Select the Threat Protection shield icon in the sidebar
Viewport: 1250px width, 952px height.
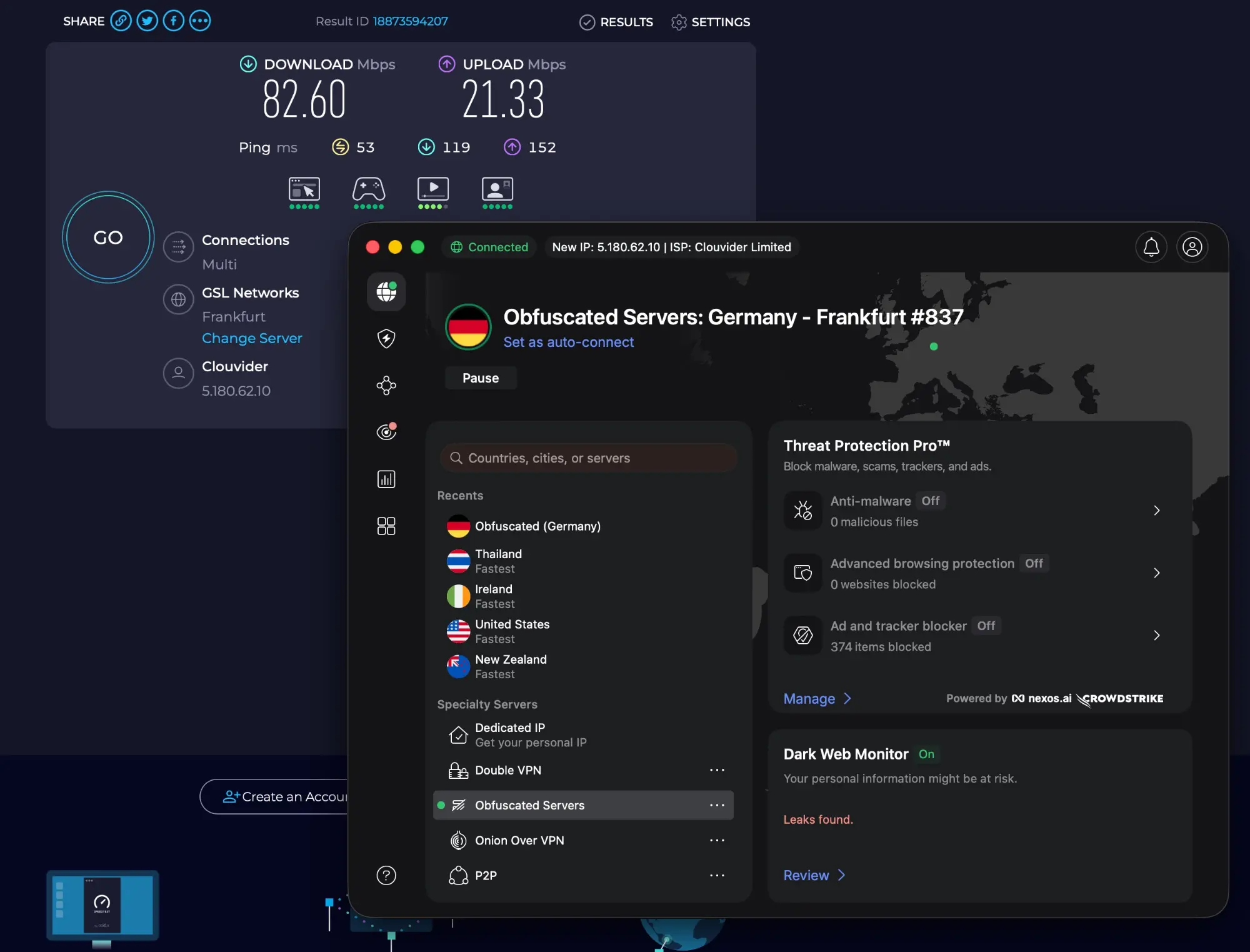point(387,339)
